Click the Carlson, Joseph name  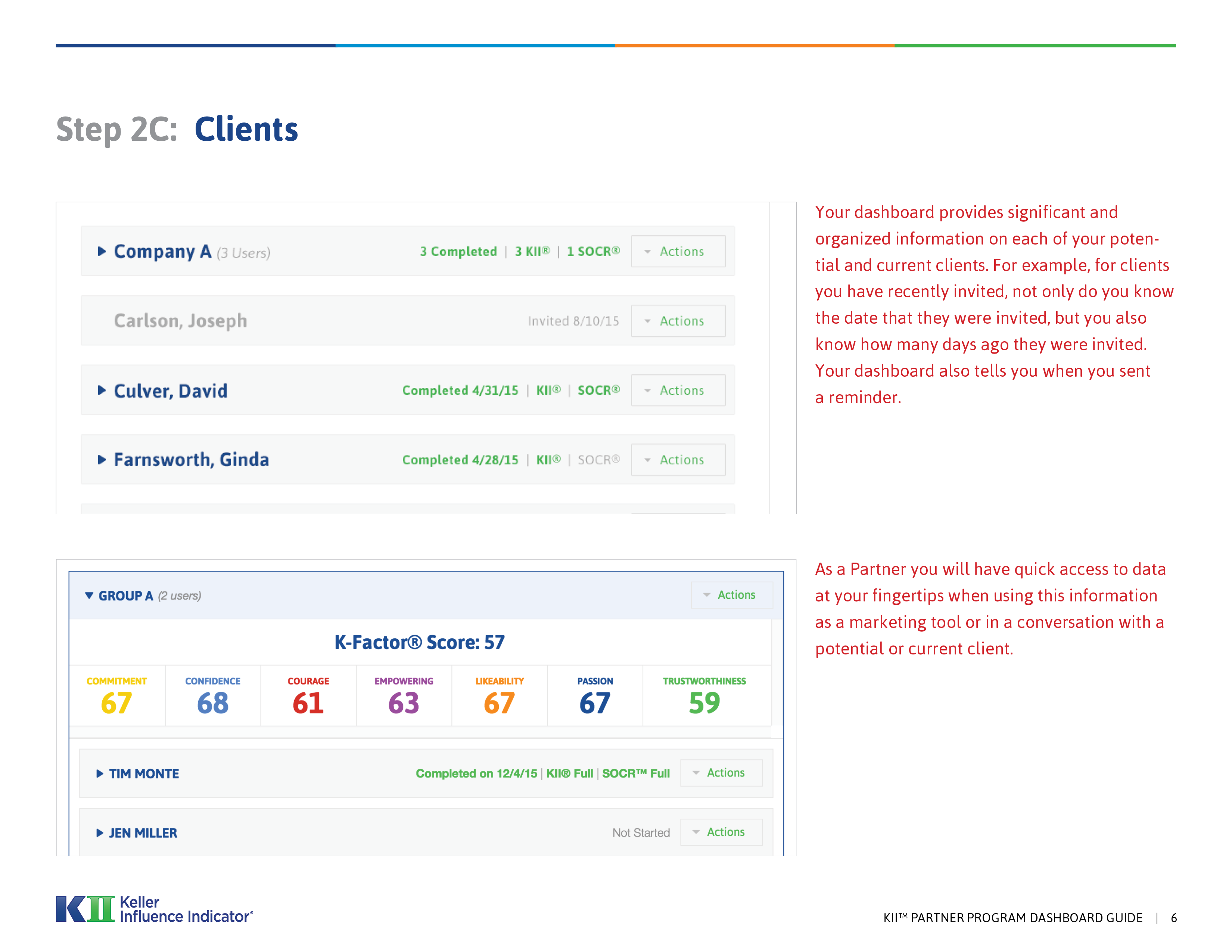(181, 321)
